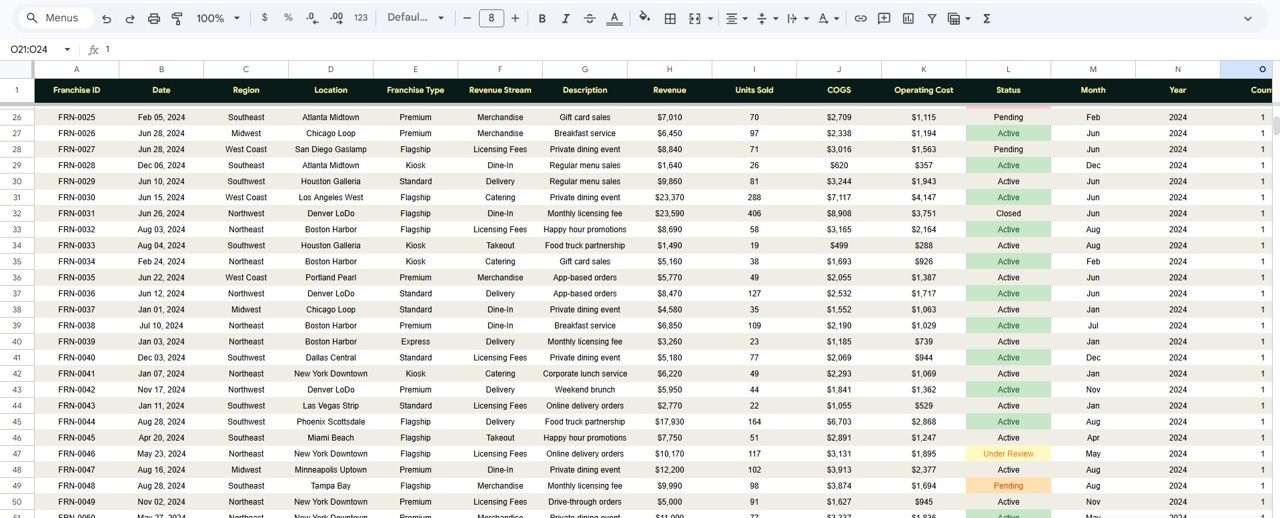
Task: Click the font size field showing 8
Action: click(x=491, y=18)
